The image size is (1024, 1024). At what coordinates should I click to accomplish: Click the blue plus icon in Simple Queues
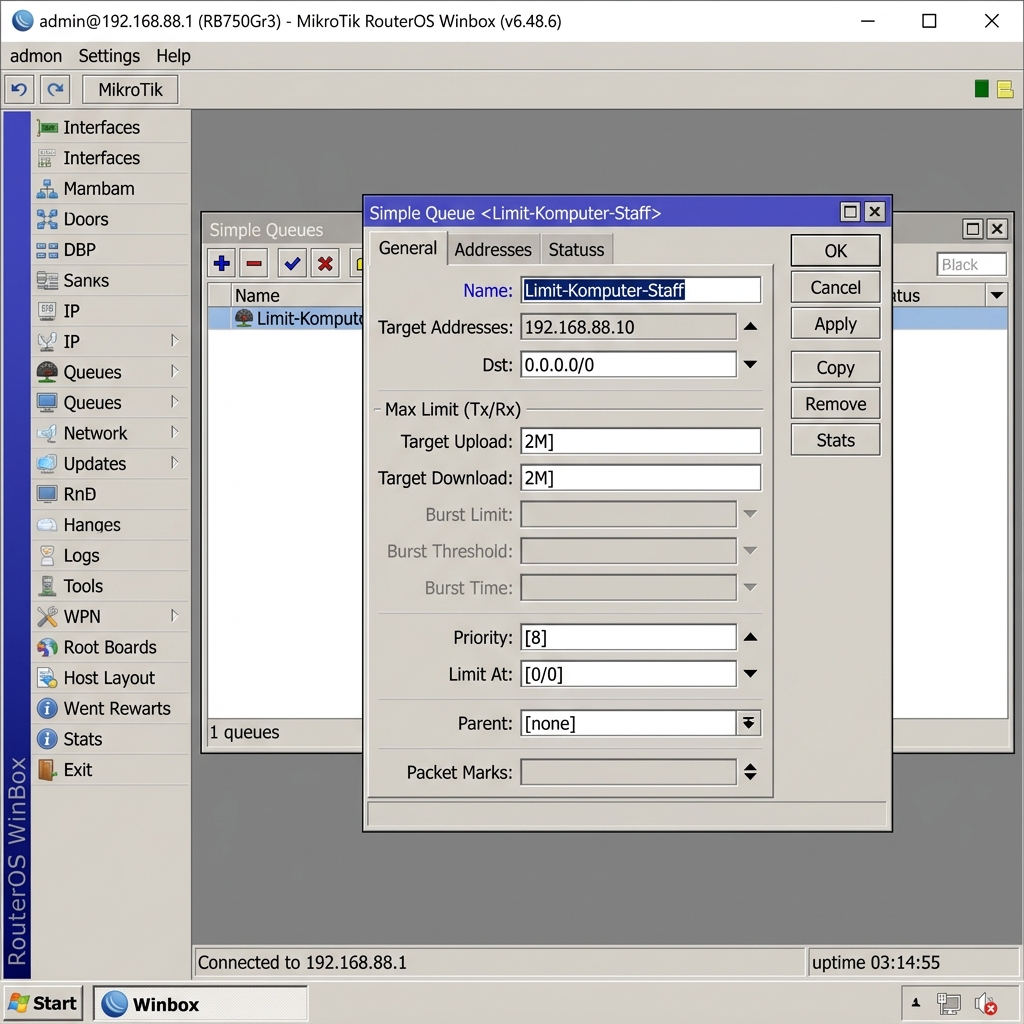tap(221, 263)
